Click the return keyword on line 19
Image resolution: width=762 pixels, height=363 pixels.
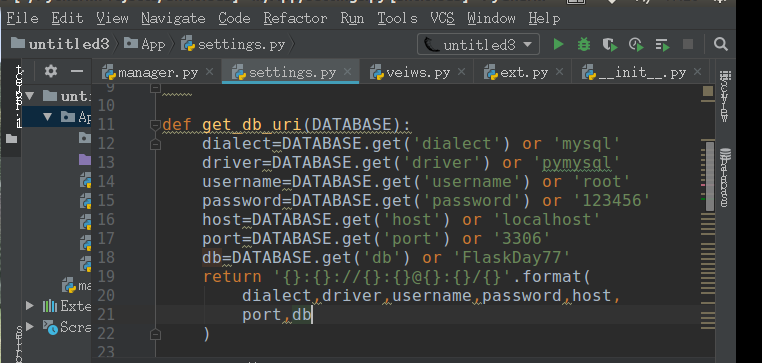232,277
